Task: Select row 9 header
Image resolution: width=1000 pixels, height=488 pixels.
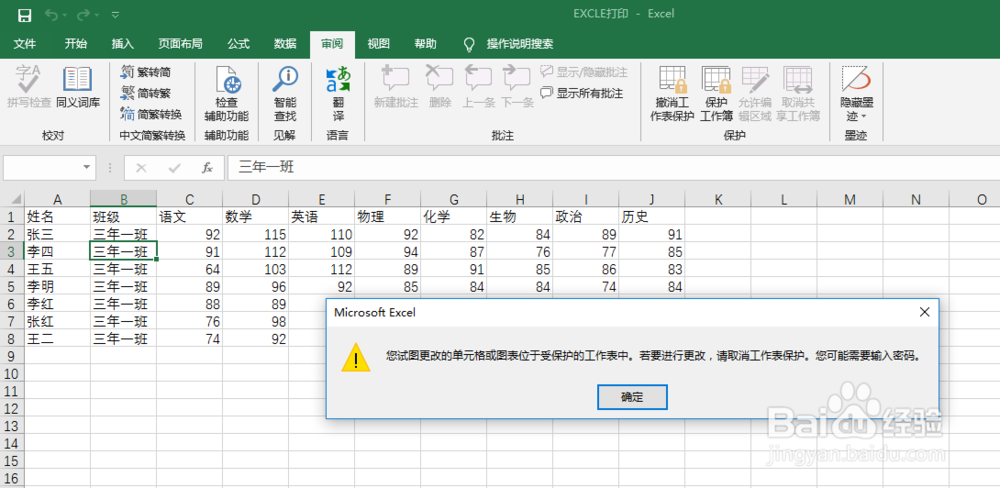Action: coord(12,355)
